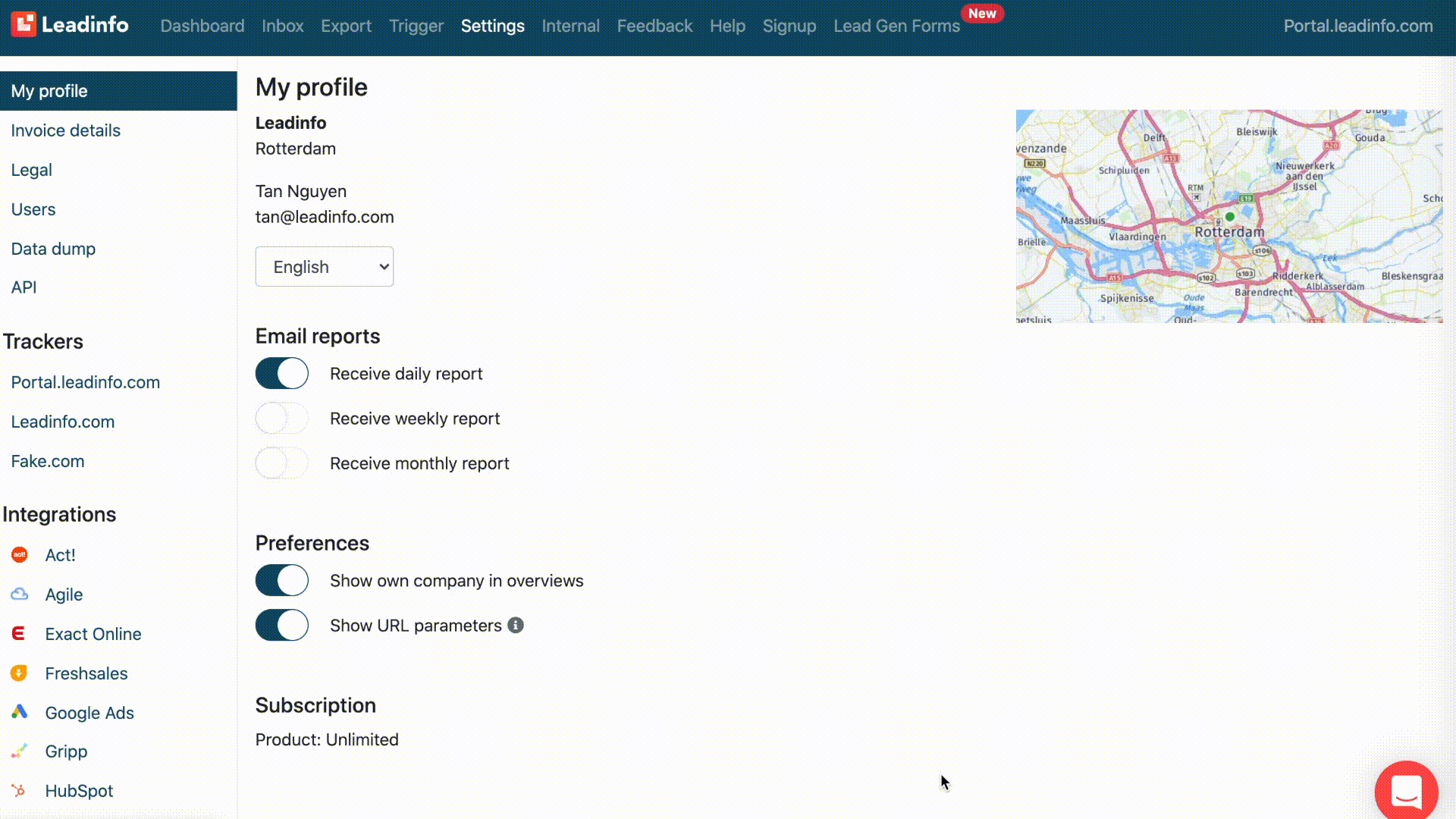Click the Receive daily report label

(x=406, y=374)
